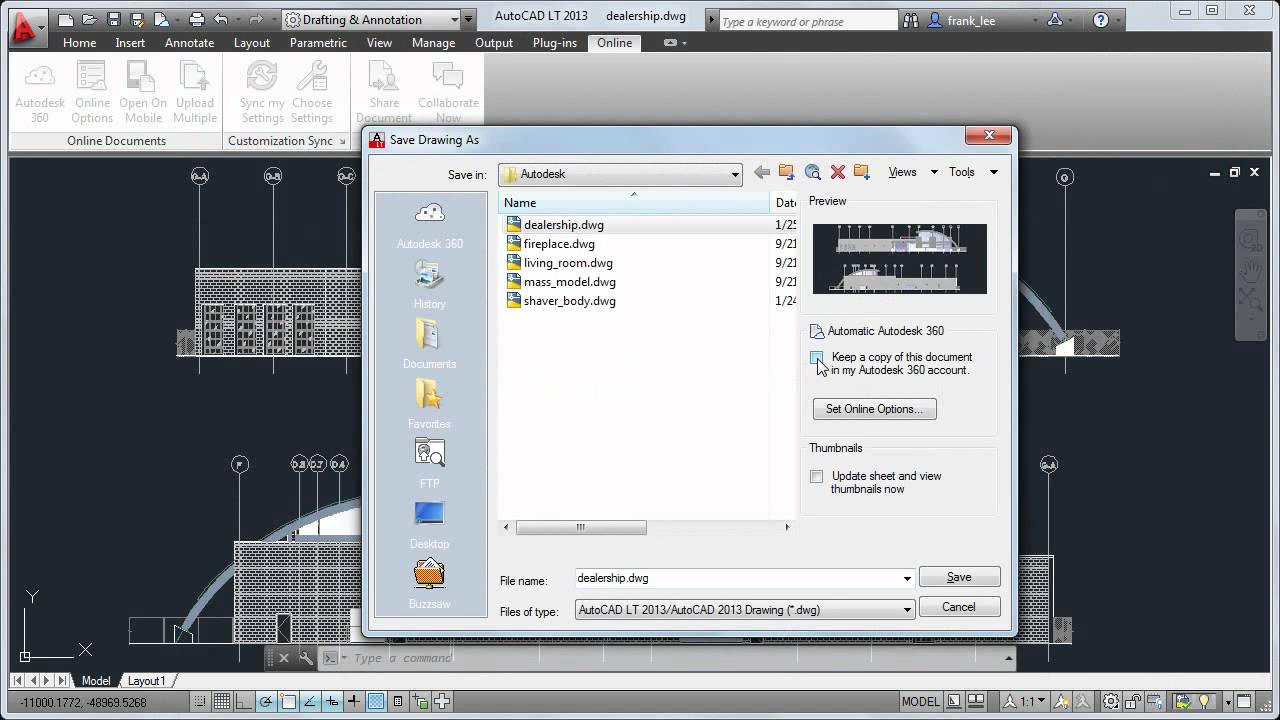Switch to the Layout1 tab
The image size is (1280, 720).
[146, 681]
